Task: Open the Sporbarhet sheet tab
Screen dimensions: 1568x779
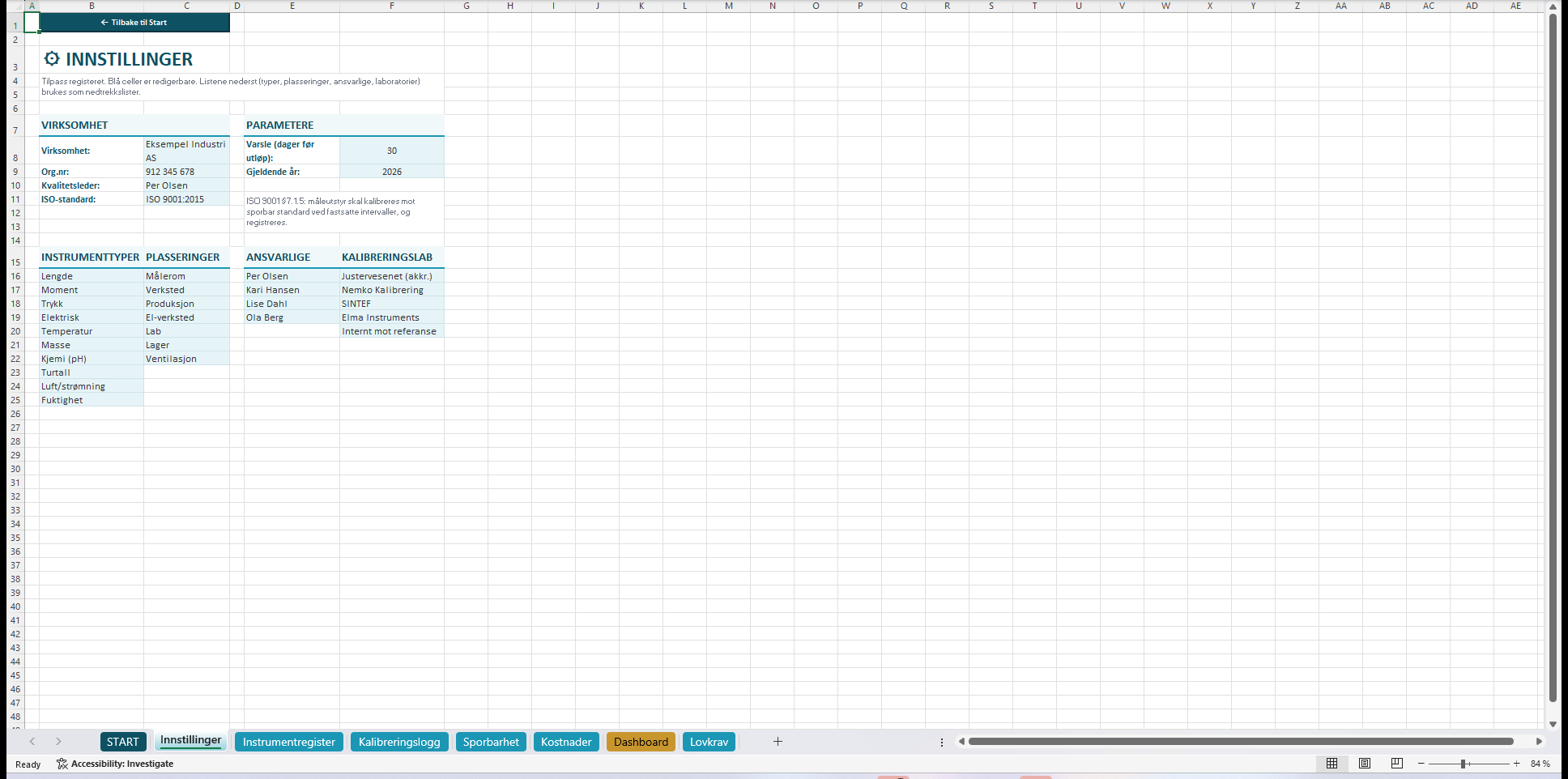Action: tap(491, 742)
